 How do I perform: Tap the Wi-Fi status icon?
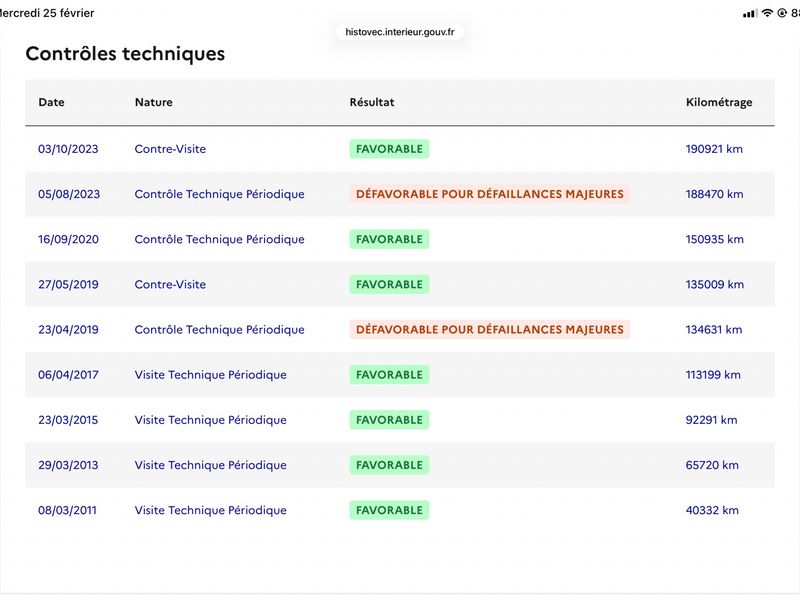[x=767, y=13]
